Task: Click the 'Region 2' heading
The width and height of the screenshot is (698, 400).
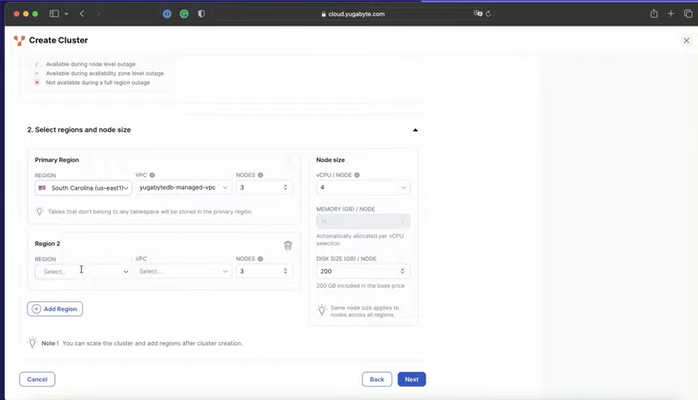Action: tap(47, 244)
